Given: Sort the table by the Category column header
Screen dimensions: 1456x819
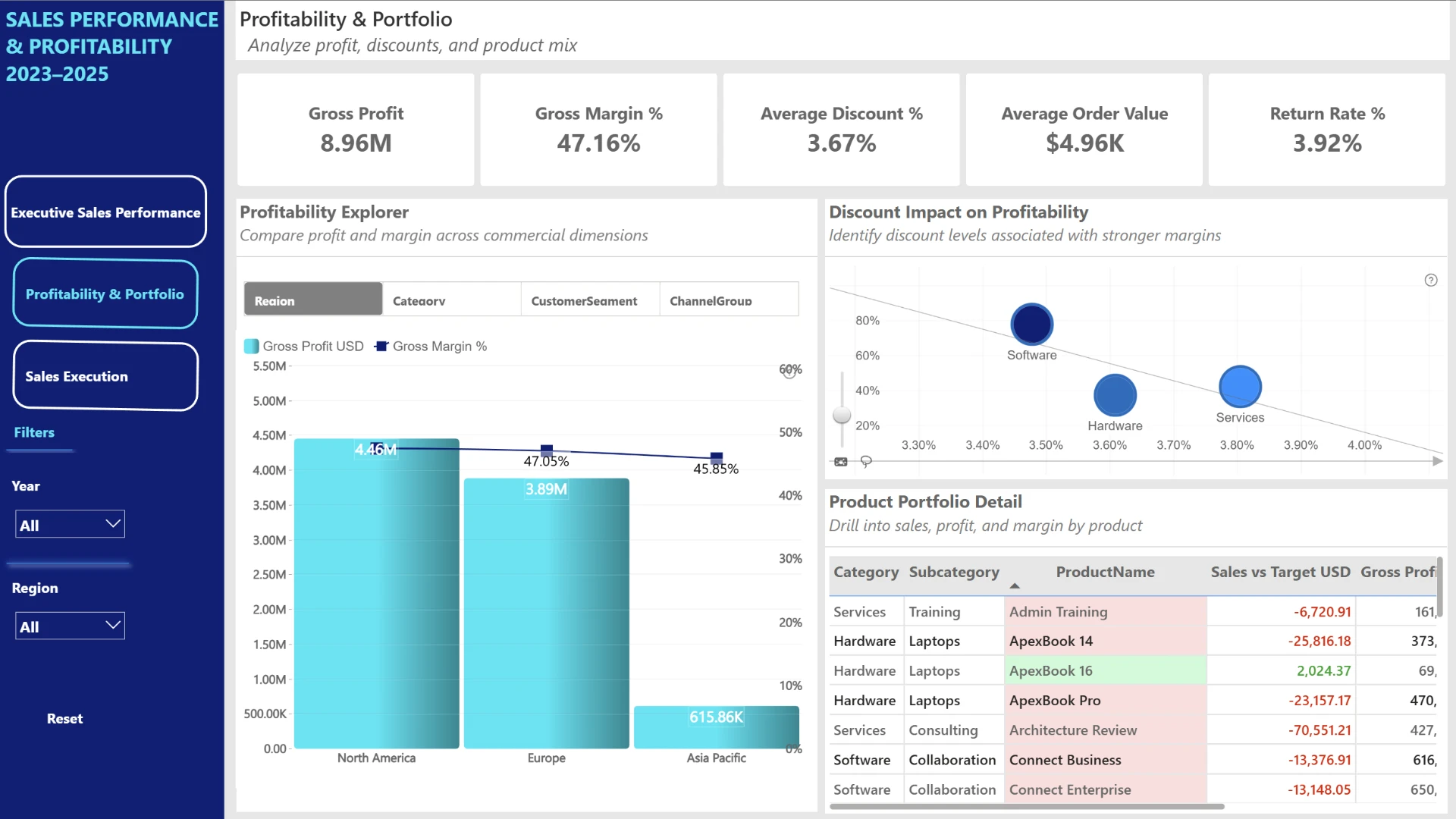Looking at the screenshot, I should coord(866,572).
